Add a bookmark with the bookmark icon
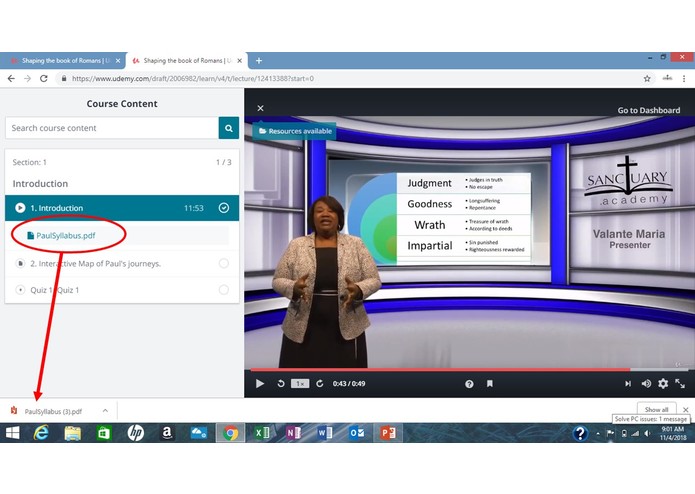 coord(489,384)
